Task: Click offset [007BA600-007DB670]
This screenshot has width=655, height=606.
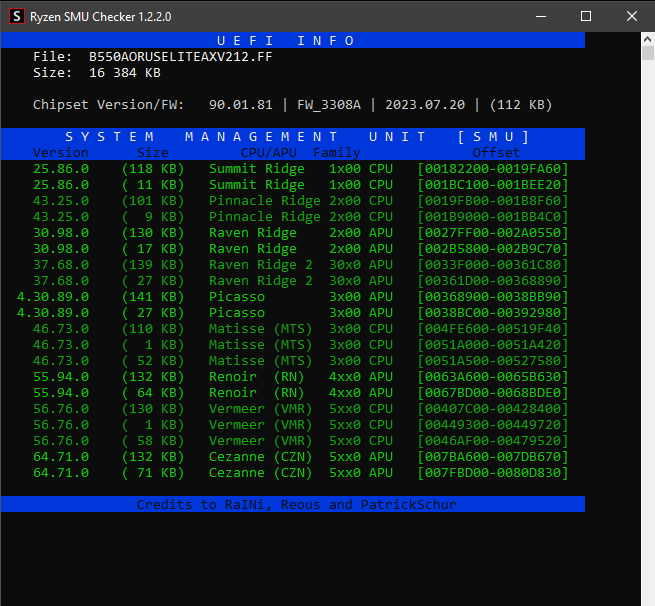Action: 493,457
